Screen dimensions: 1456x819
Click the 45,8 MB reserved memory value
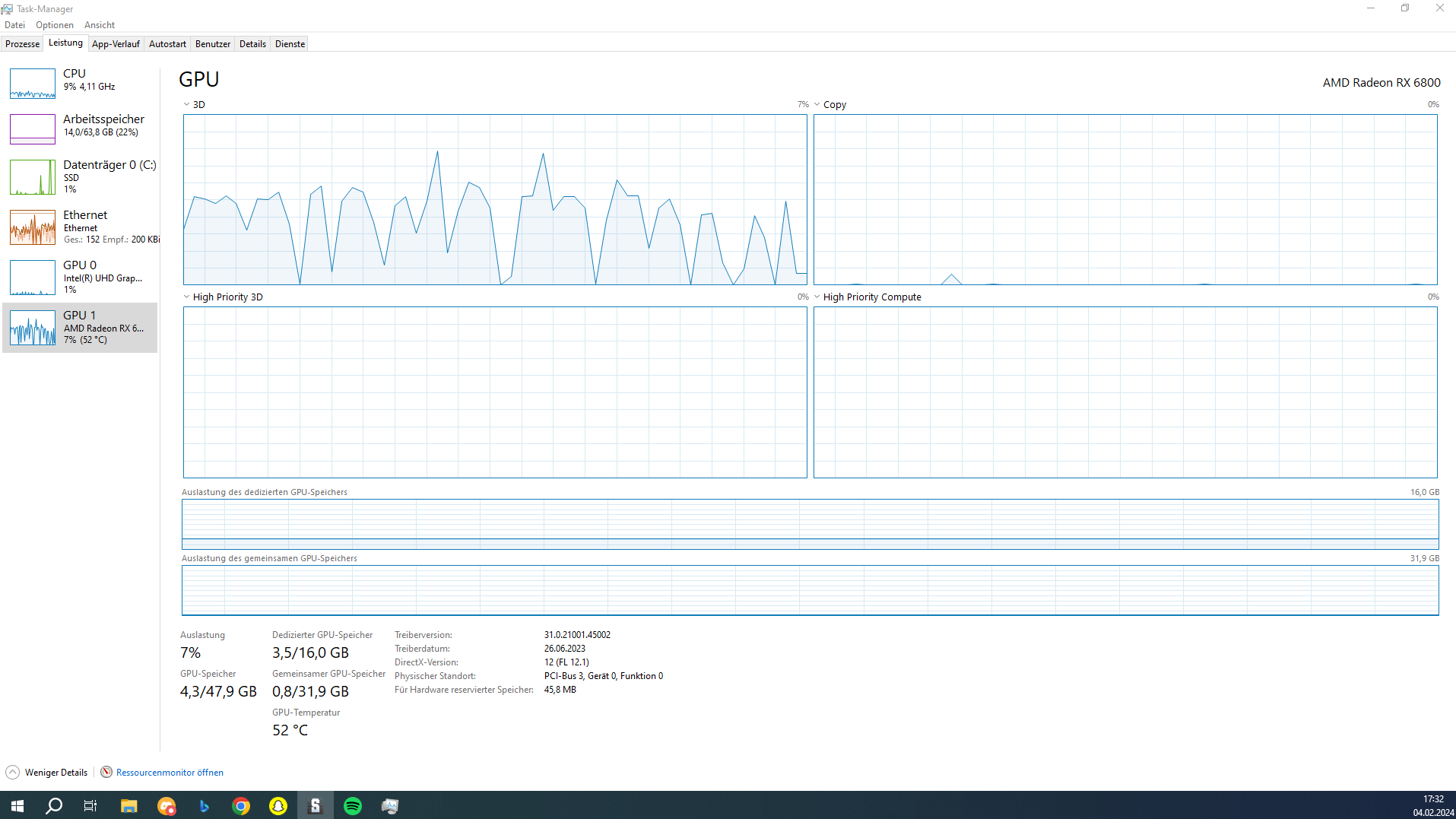560,690
